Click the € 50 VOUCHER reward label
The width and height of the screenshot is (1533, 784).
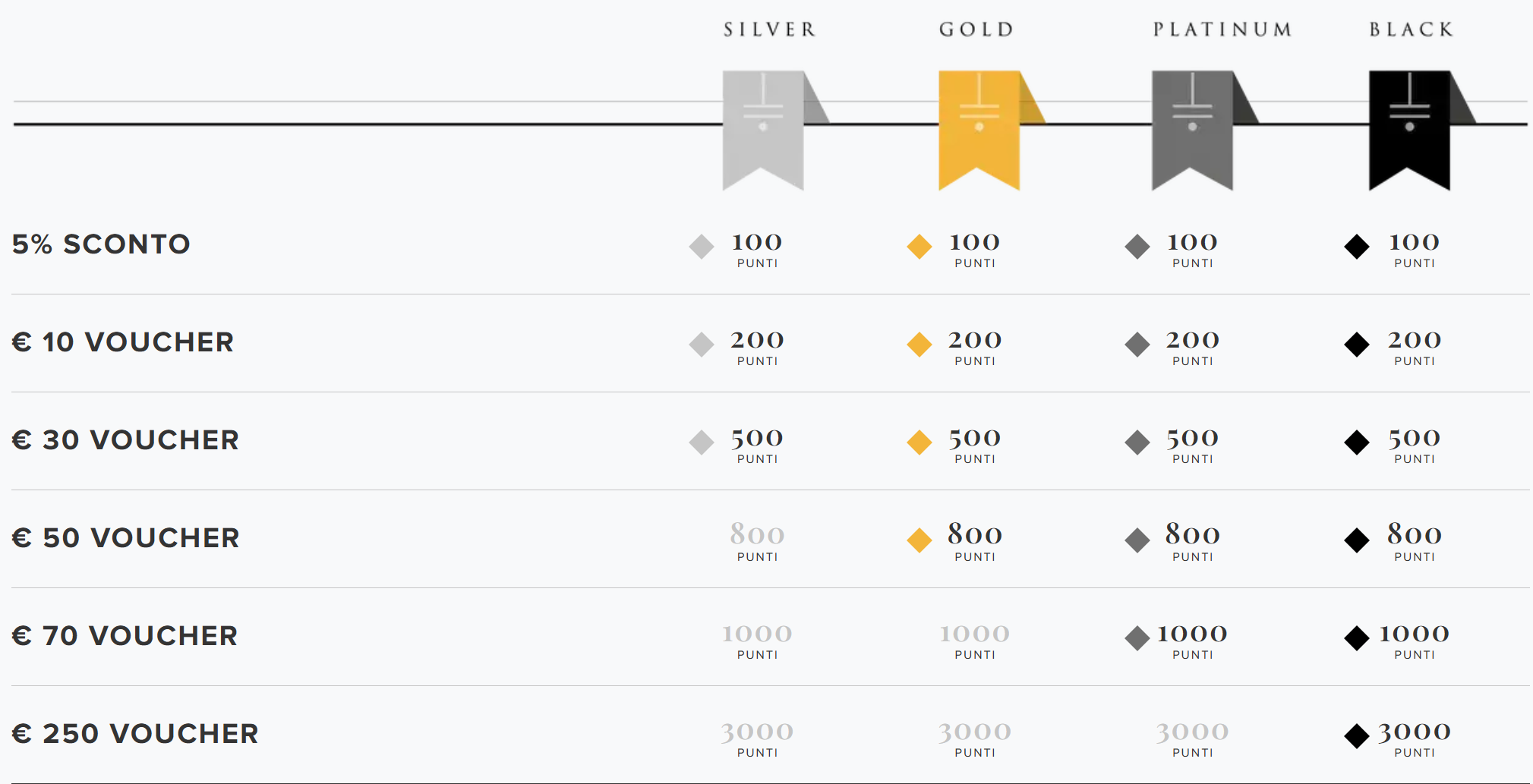[126, 538]
